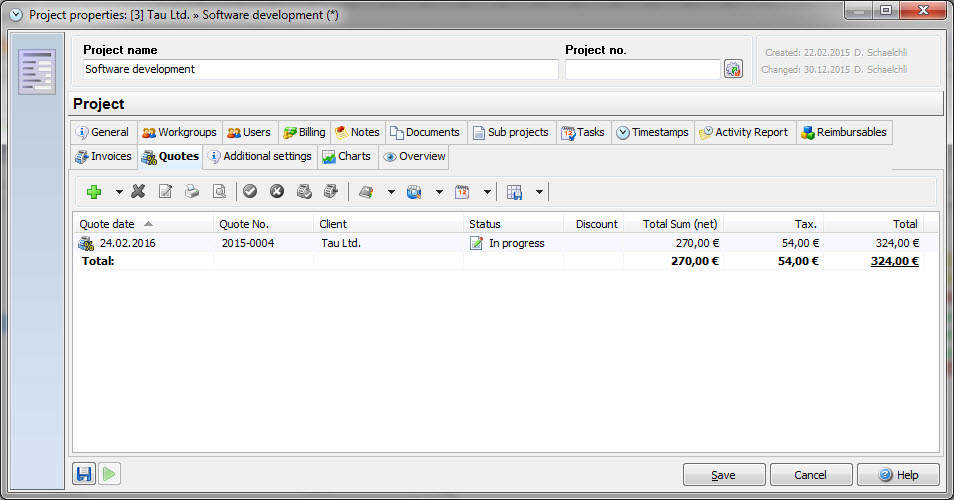Click the Help button
This screenshot has height=500, width=954.
click(897, 475)
